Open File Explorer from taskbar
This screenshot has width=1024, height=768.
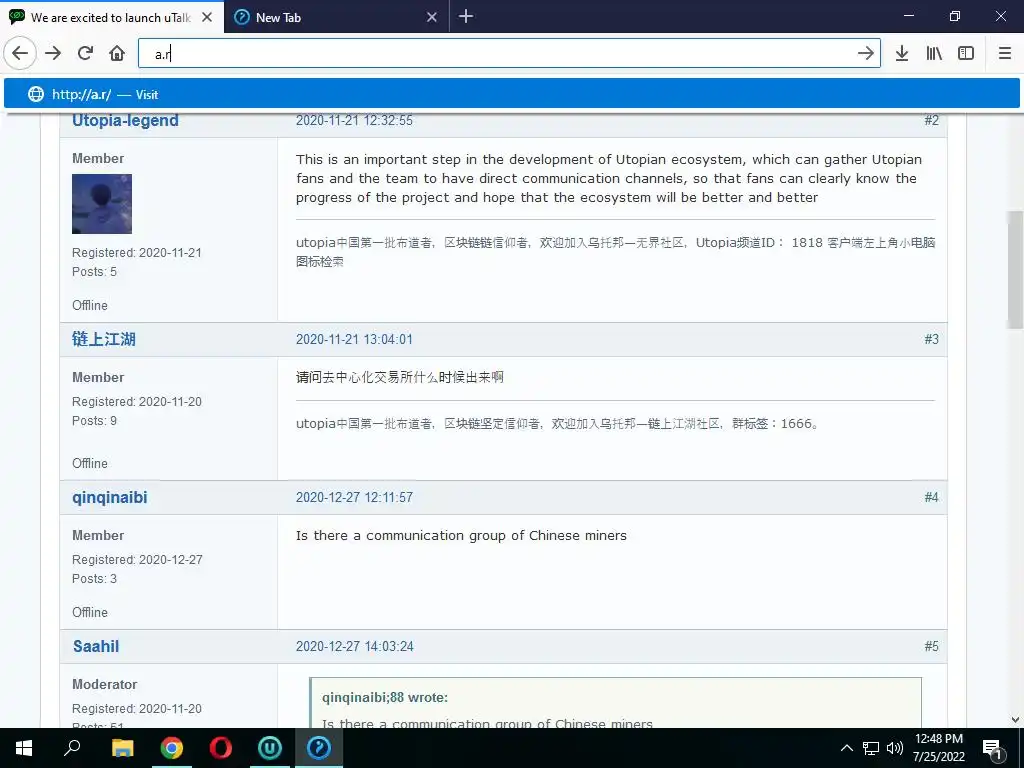(x=122, y=748)
